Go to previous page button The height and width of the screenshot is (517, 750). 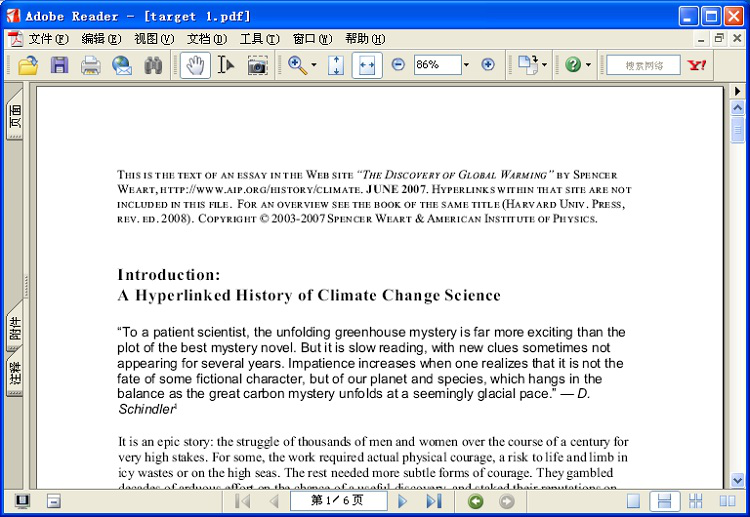coord(274,501)
